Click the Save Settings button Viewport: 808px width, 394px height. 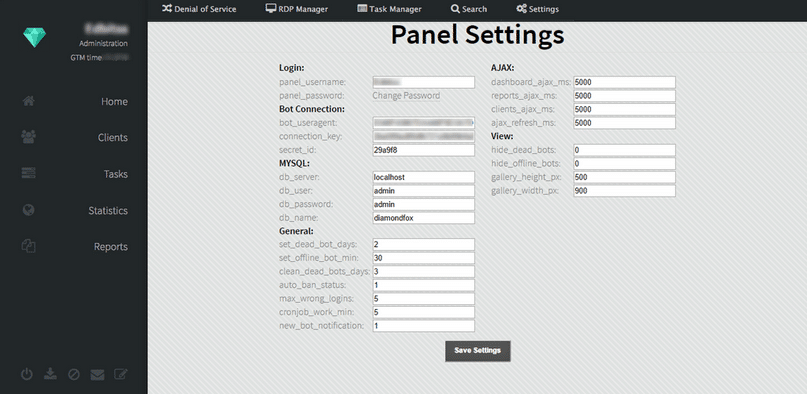pos(478,351)
